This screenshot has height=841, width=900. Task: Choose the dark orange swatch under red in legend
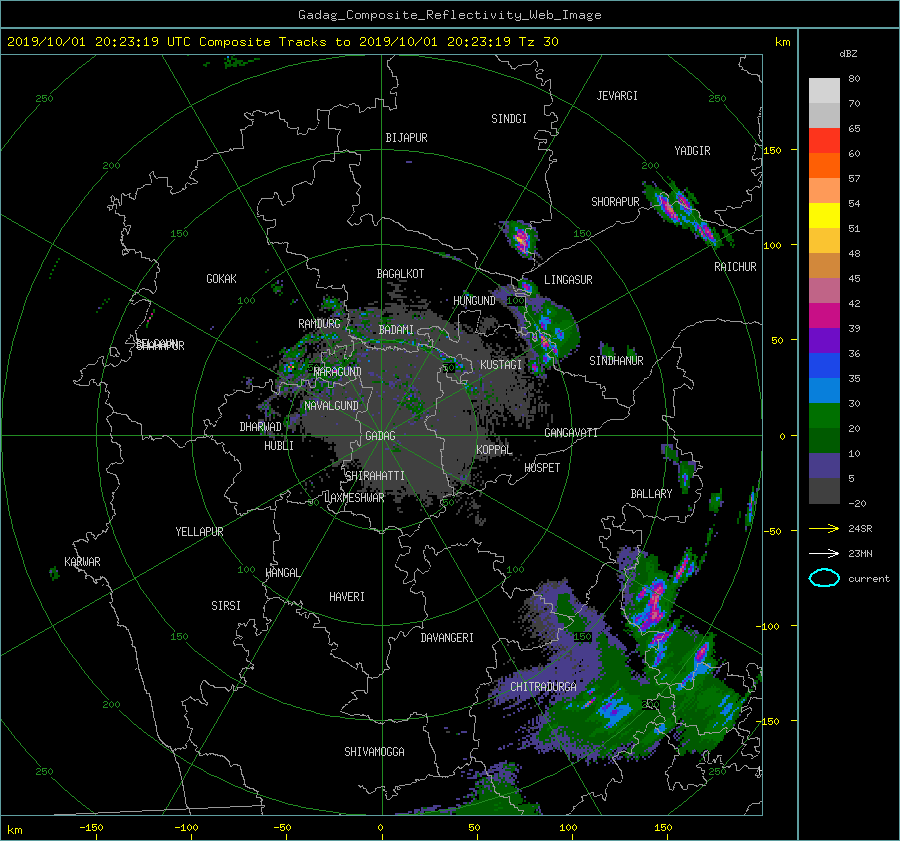(824, 166)
